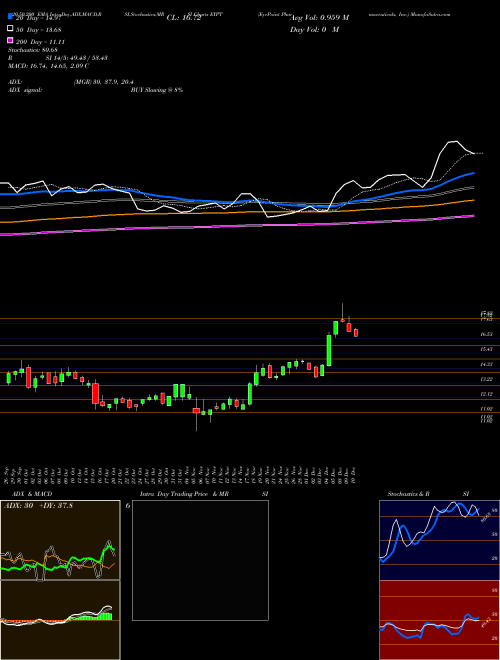
Task: Click the 'Intra Day Trading Price & MR' title
Action: pyautogui.click(x=185, y=494)
